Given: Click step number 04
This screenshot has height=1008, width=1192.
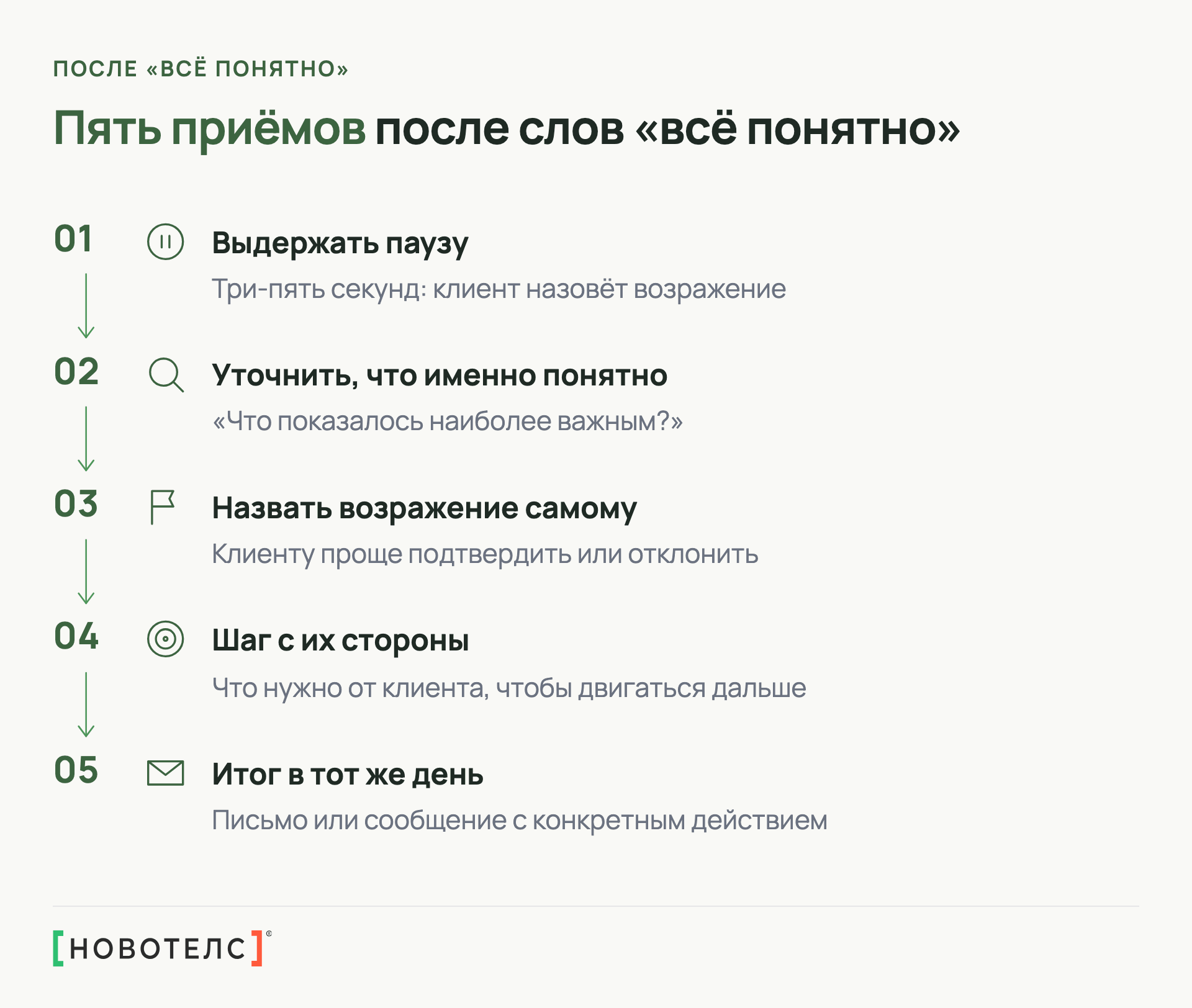Looking at the screenshot, I should click(x=76, y=637).
